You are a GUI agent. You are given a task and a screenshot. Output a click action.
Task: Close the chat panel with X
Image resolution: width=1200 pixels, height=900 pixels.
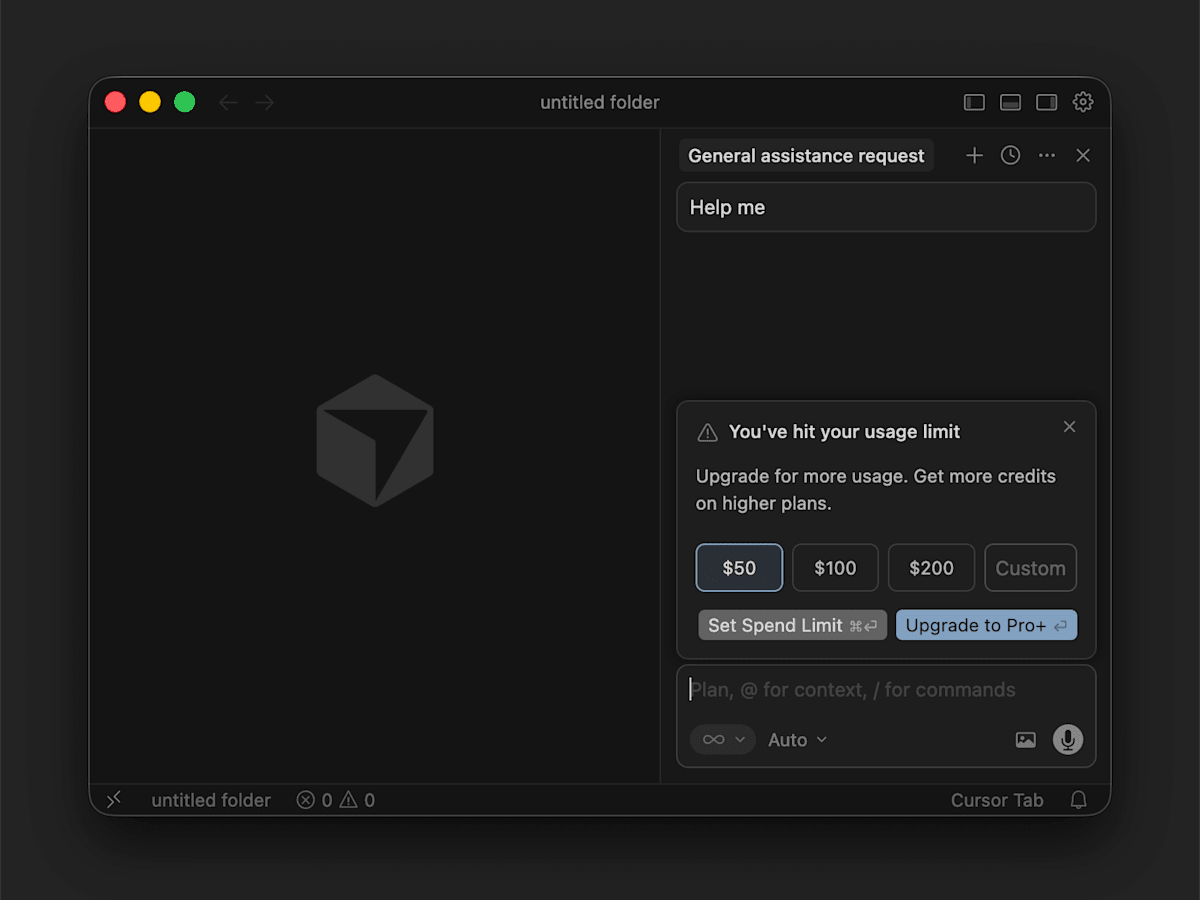(x=1083, y=155)
